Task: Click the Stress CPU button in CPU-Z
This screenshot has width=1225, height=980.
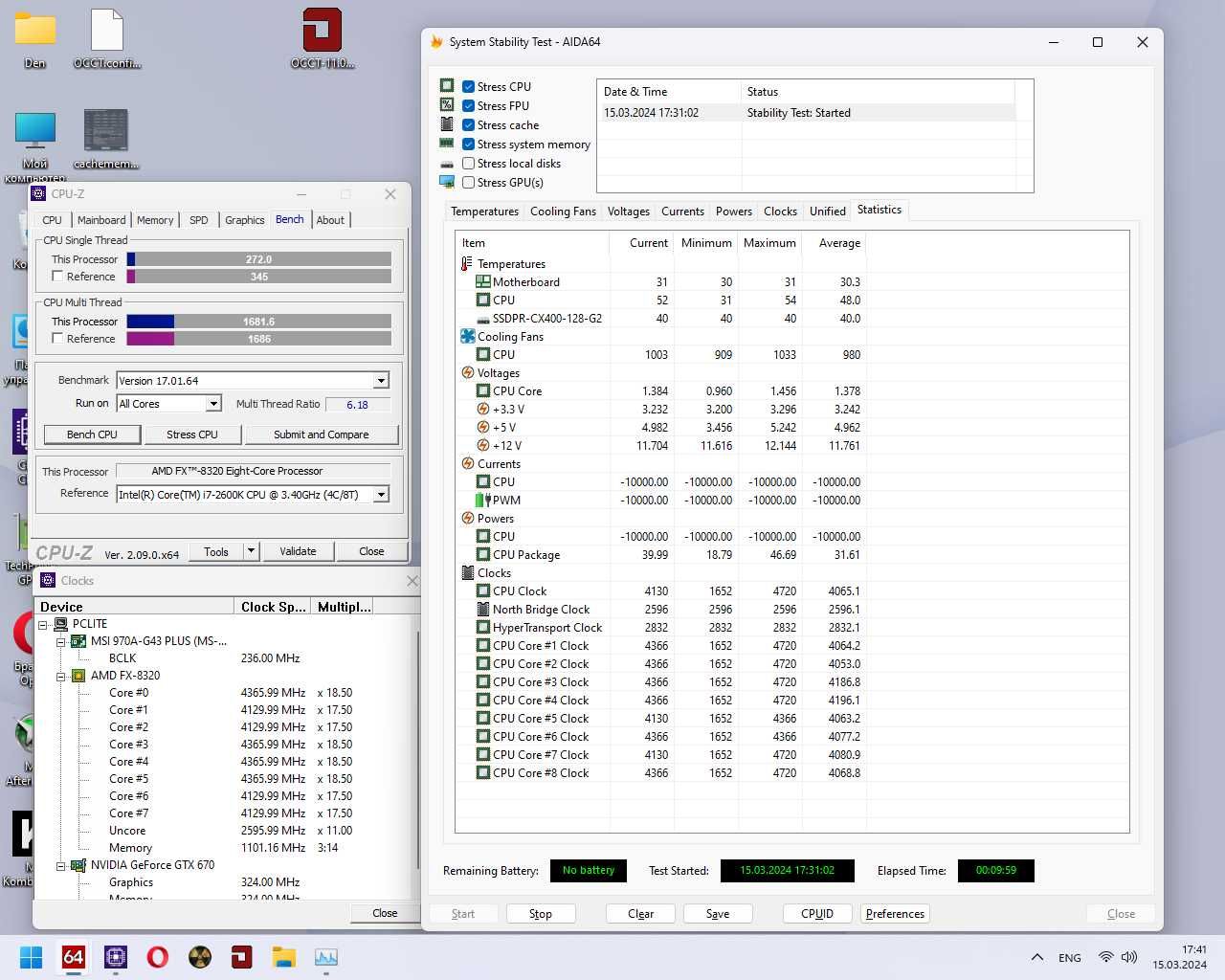Action: click(x=192, y=434)
